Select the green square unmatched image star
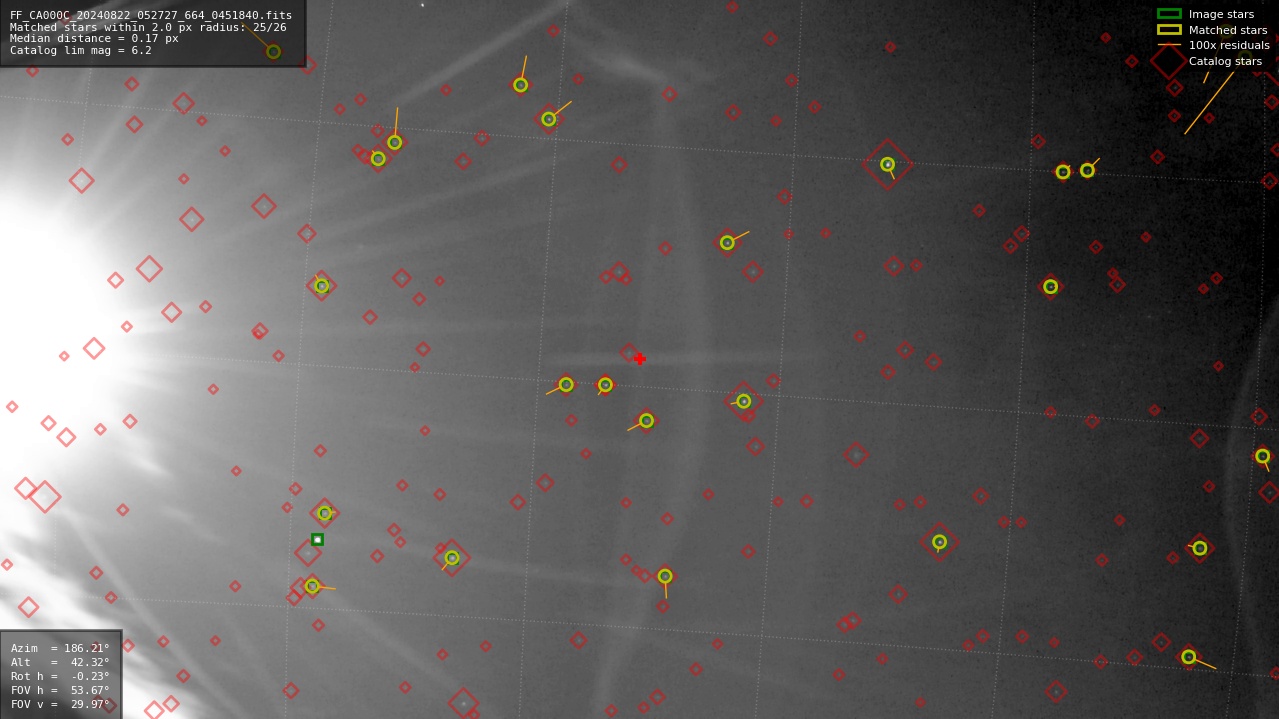The height and width of the screenshot is (719, 1279). 317,539
